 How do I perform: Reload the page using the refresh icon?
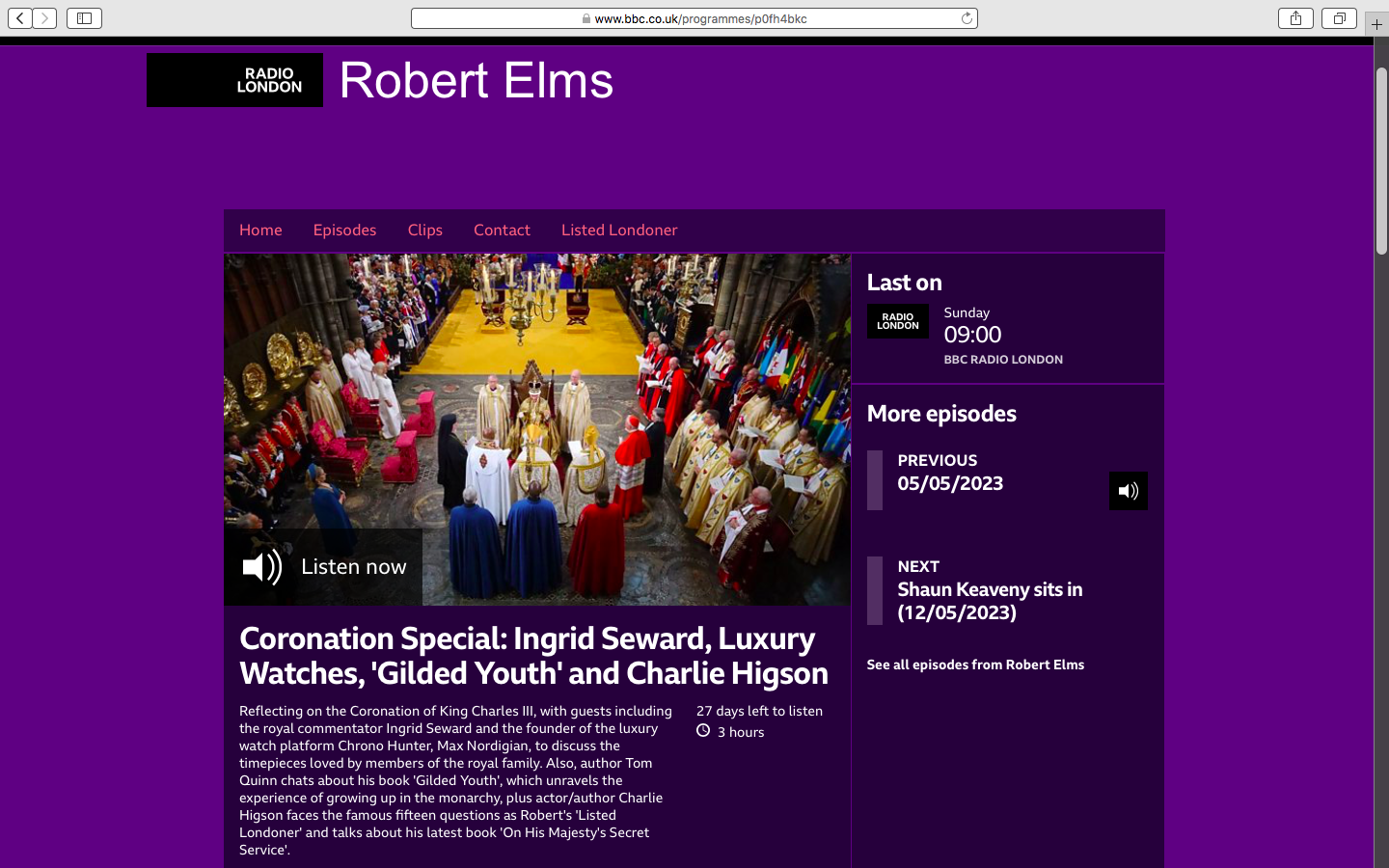point(967,18)
